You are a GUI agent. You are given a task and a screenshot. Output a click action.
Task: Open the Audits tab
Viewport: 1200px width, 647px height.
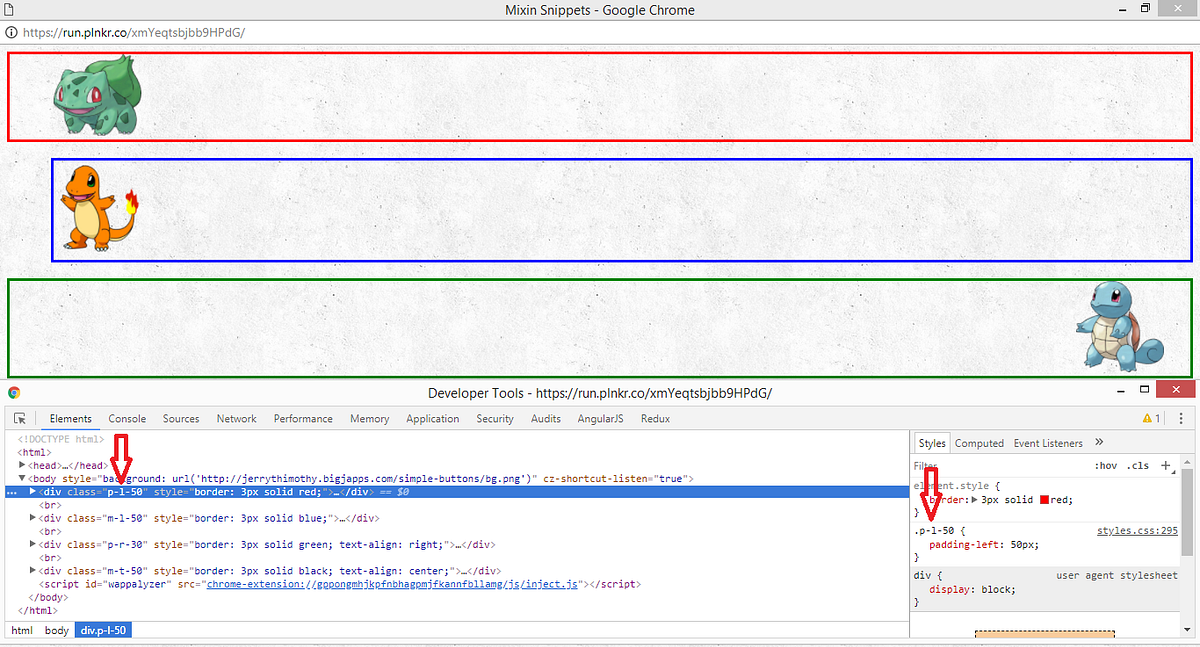546,419
